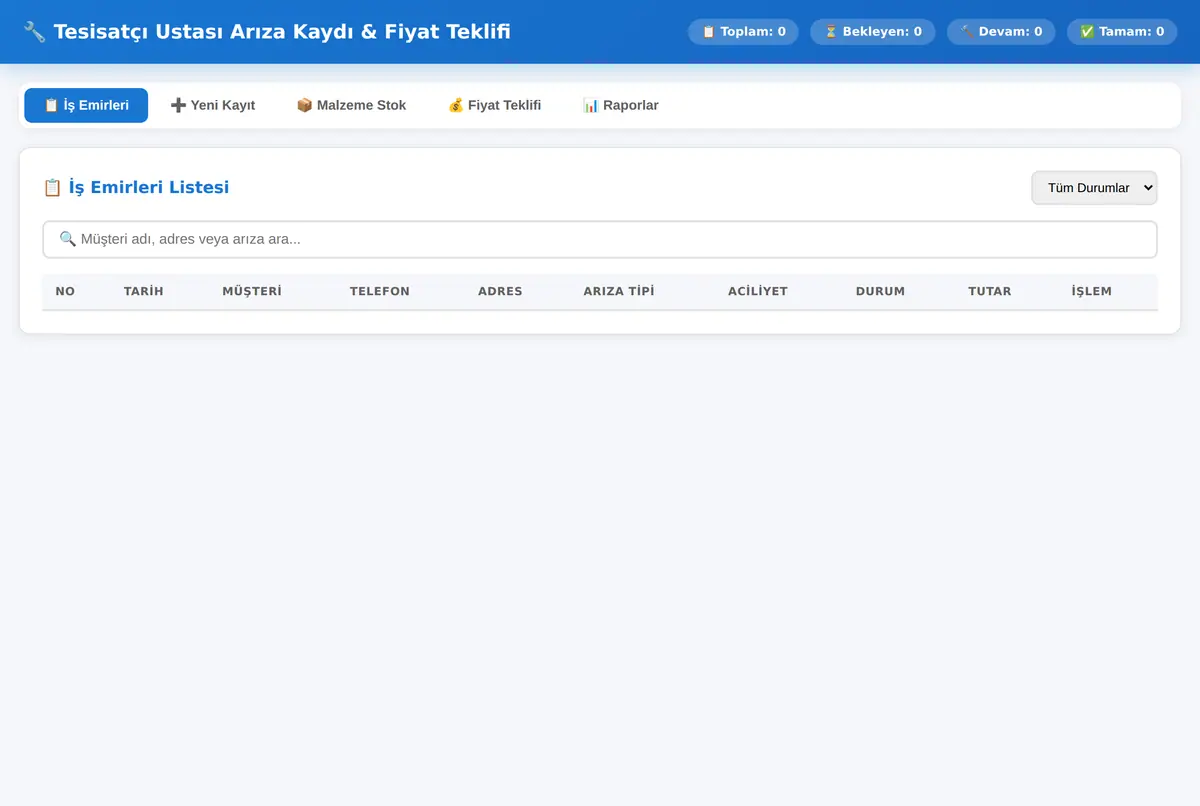Click the Devam: 0 counter badge
This screenshot has height=806, width=1200.
[1001, 32]
